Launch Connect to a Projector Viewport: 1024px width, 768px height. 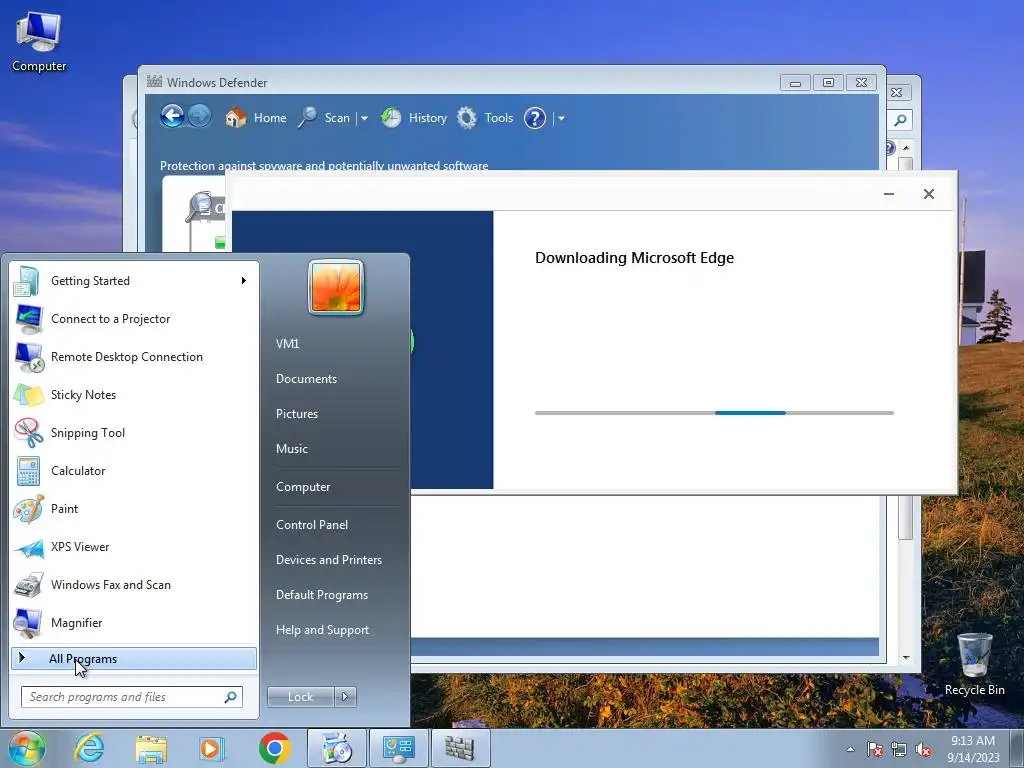pyautogui.click(x=134, y=319)
